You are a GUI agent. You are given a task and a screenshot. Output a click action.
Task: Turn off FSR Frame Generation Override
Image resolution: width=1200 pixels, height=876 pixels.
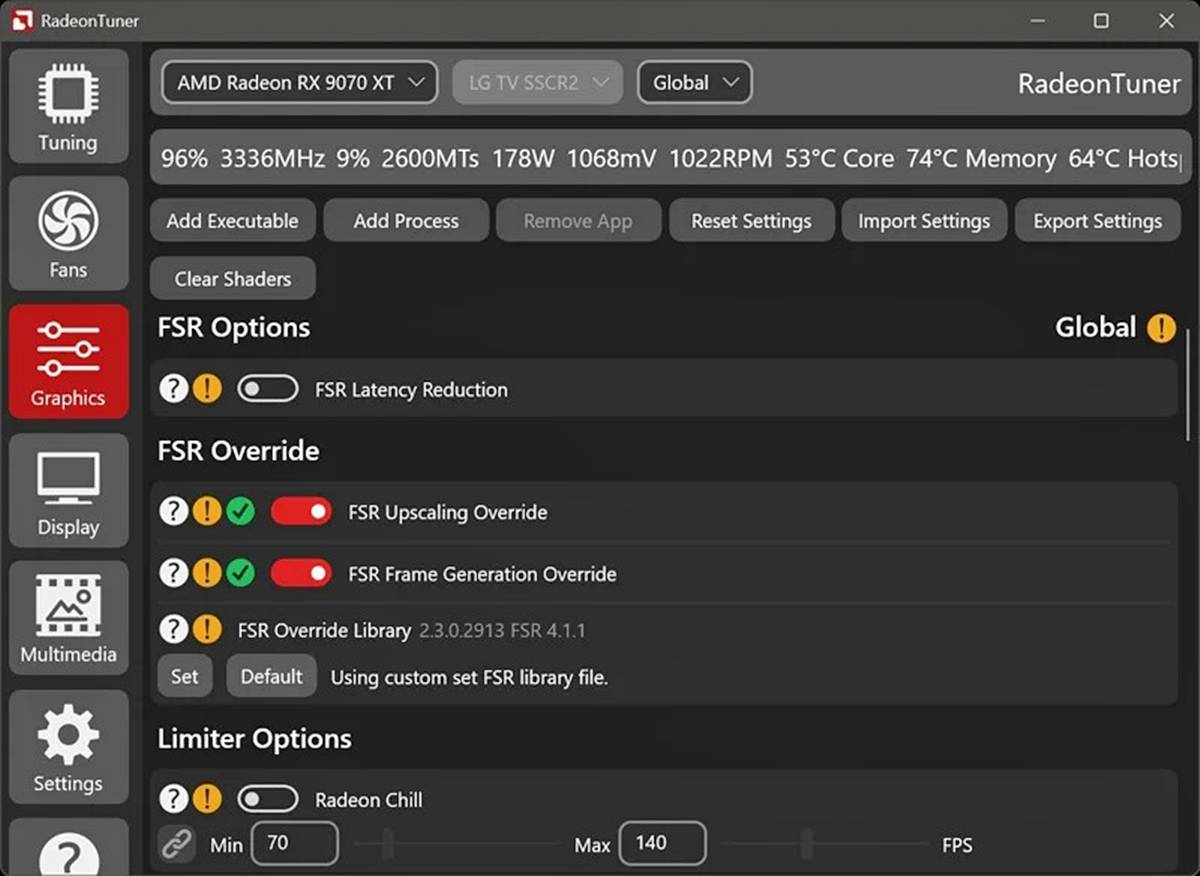pos(301,573)
